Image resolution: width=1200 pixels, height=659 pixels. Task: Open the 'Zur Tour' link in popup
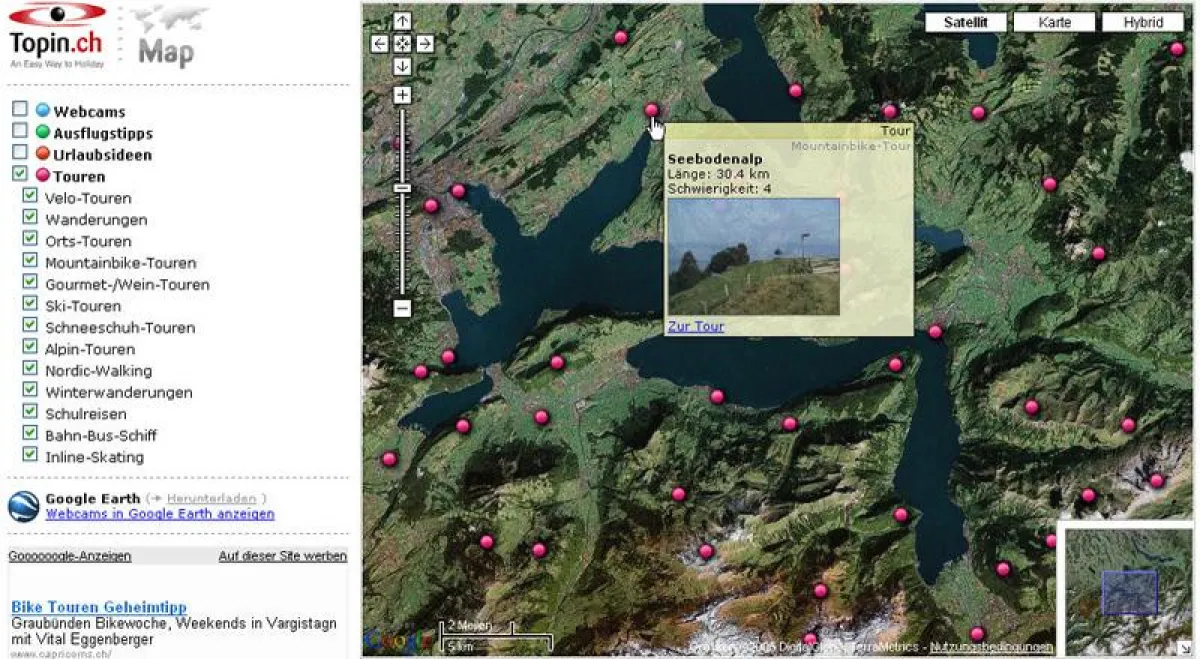[695, 326]
